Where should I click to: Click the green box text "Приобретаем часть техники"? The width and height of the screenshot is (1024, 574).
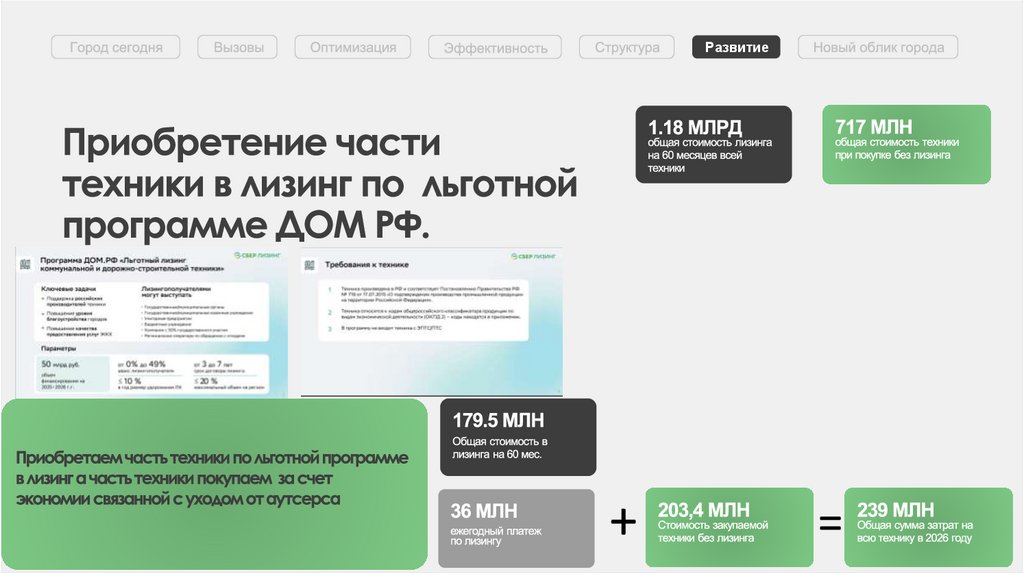(x=212, y=478)
